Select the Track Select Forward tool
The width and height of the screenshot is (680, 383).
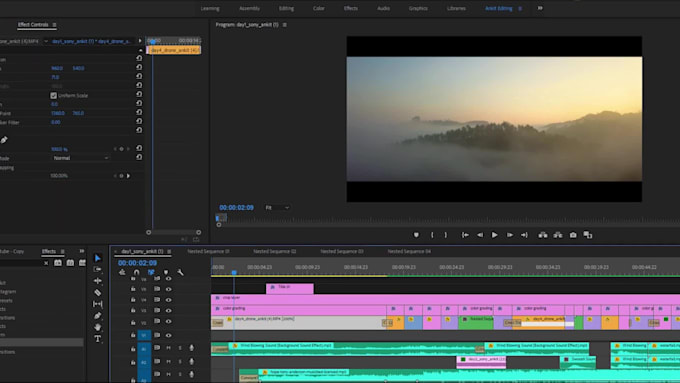(x=98, y=269)
